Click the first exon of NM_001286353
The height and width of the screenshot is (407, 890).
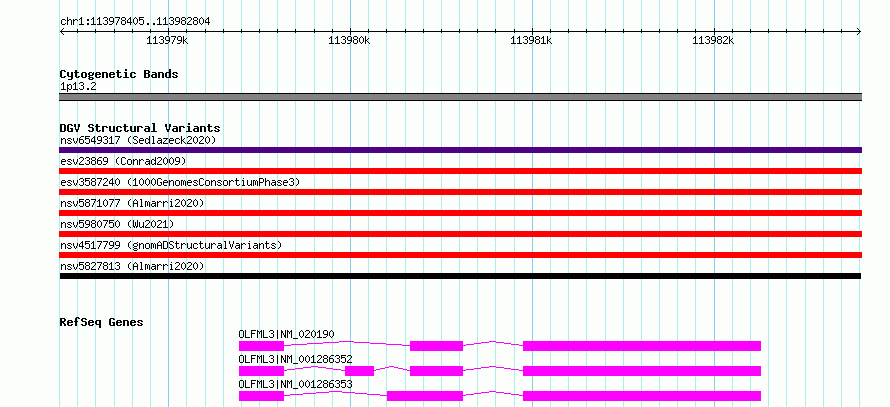point(261,396)
